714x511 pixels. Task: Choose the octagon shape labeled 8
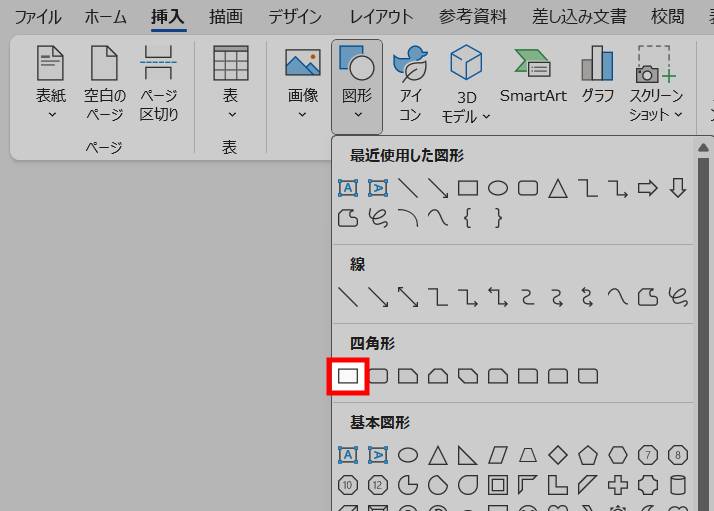(678, 455)
